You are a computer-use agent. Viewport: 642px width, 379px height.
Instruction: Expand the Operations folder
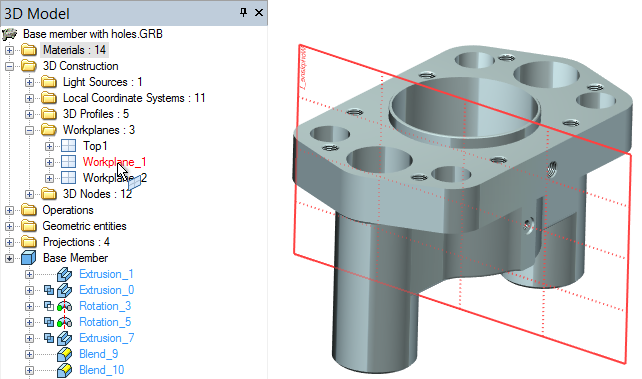tap(9, 210)
